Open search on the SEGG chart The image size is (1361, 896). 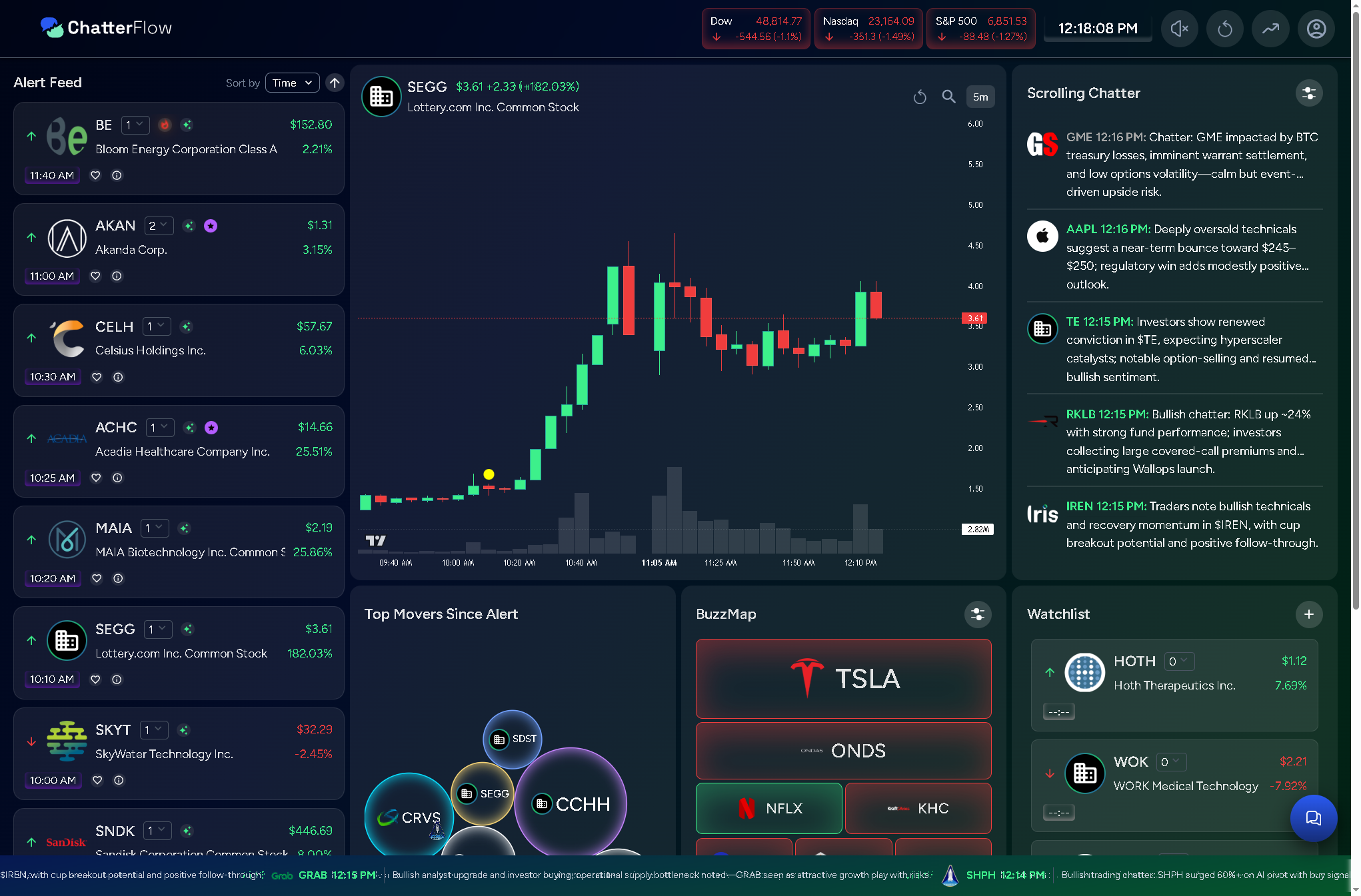click(x=948, y=97)
